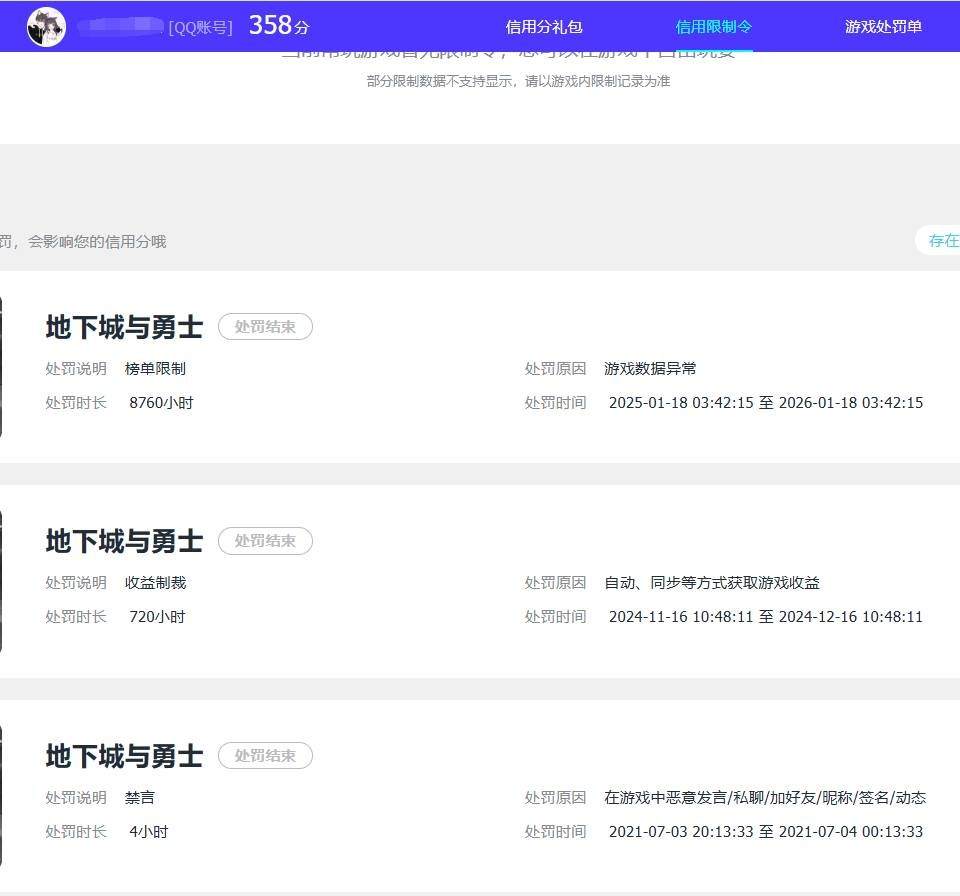Click the 禁言 penalty description
Screen dimensions: 960x896
pyautogui.click(x=140, y=797)
